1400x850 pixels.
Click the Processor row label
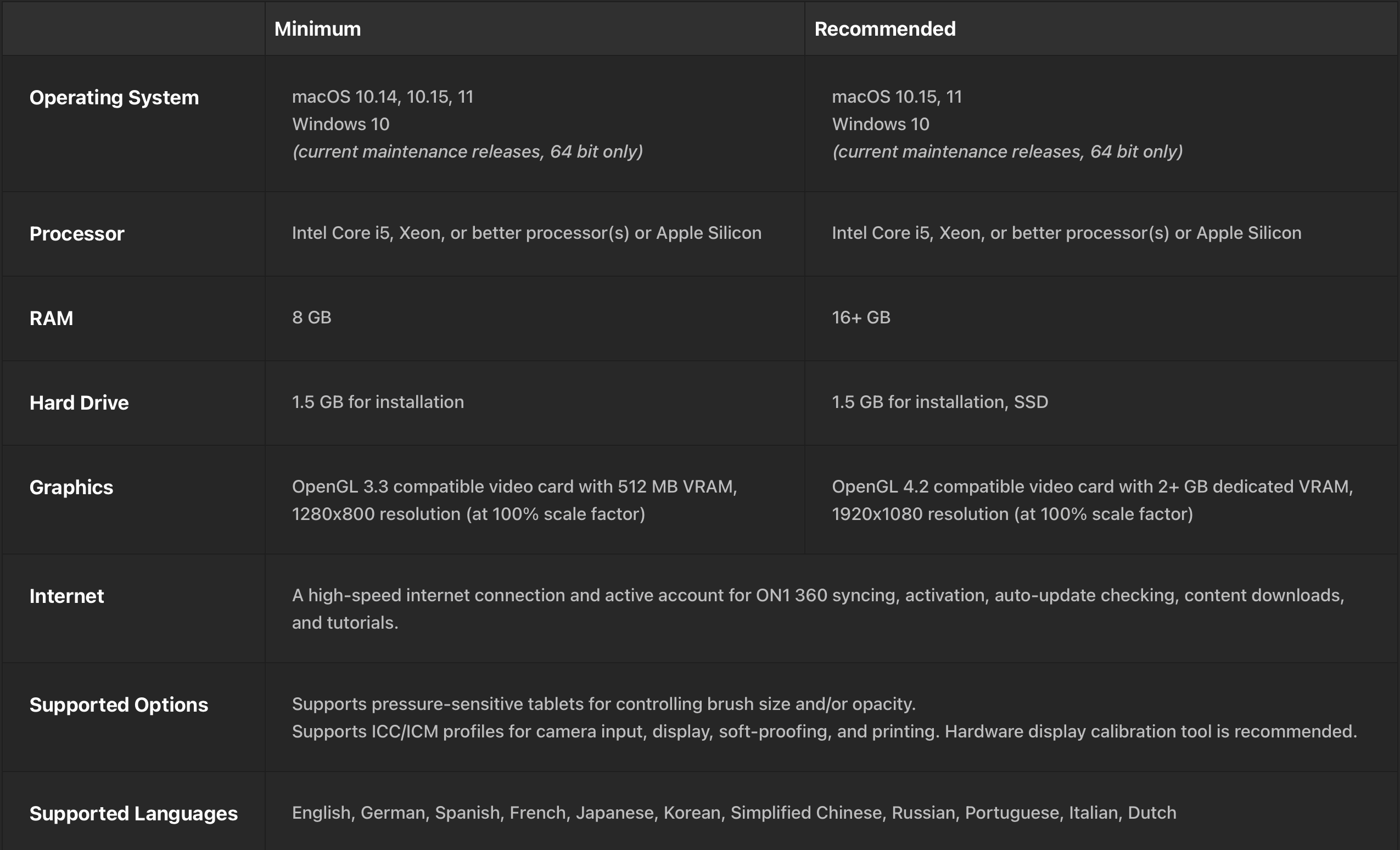click(x=77, y=233)
